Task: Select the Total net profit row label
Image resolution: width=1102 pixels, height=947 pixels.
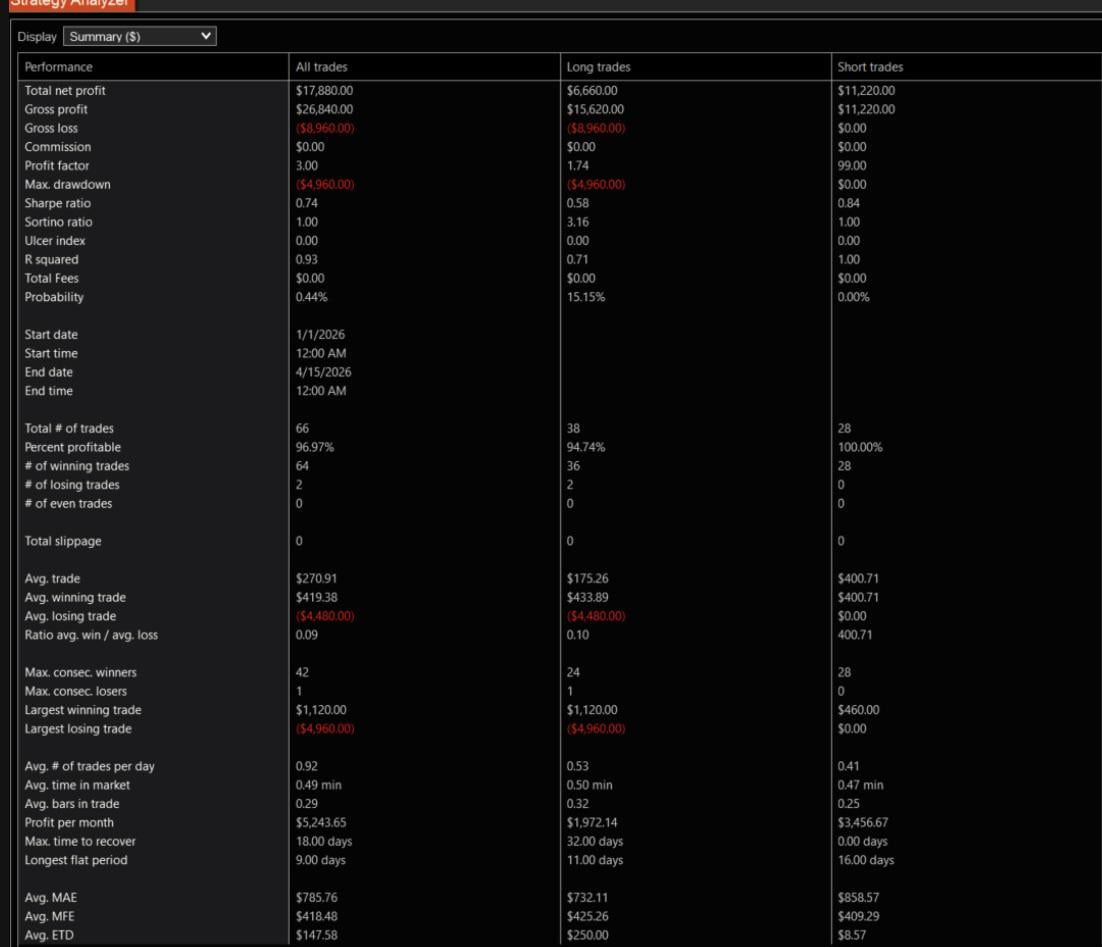Action: click(65, 91)
